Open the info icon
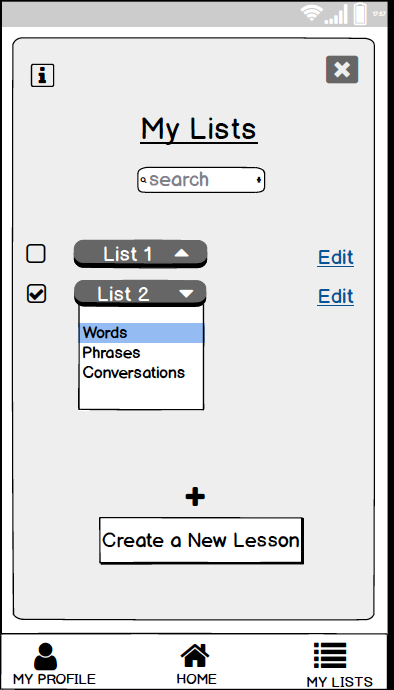The width and height of the screenshot is (394, 690). click(42, 76)
